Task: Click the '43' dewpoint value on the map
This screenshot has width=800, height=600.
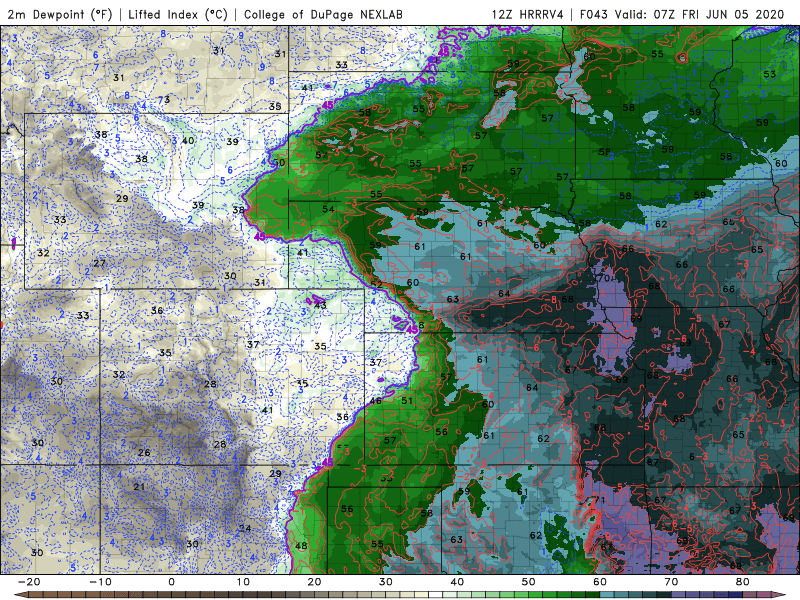Action: 320,305
